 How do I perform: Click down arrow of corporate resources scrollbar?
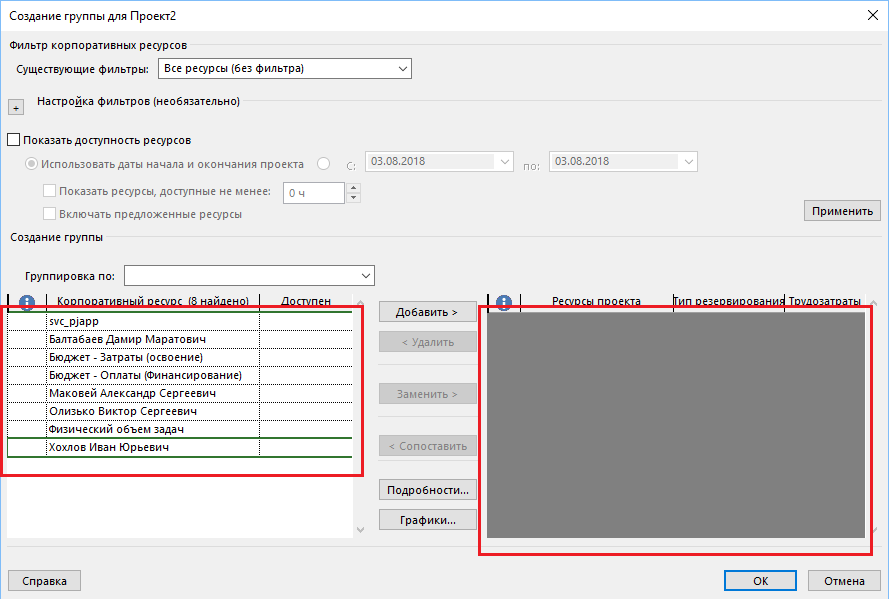coord(360,530)
